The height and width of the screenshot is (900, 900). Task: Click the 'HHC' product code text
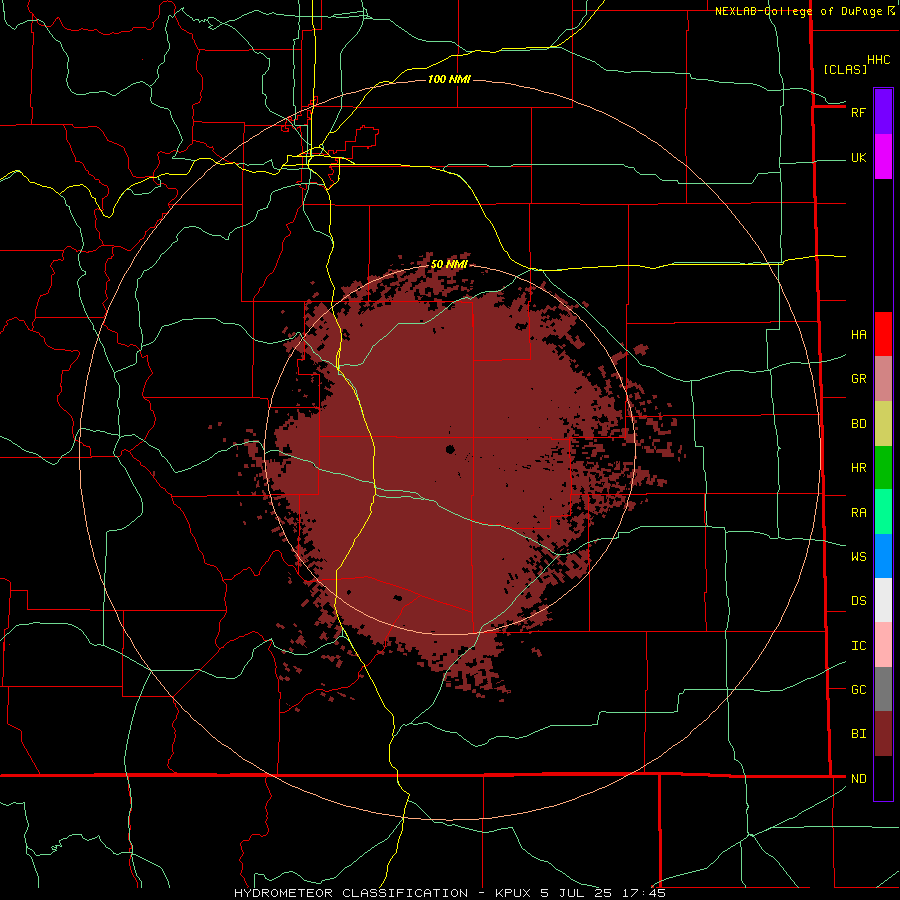(878, 60)
